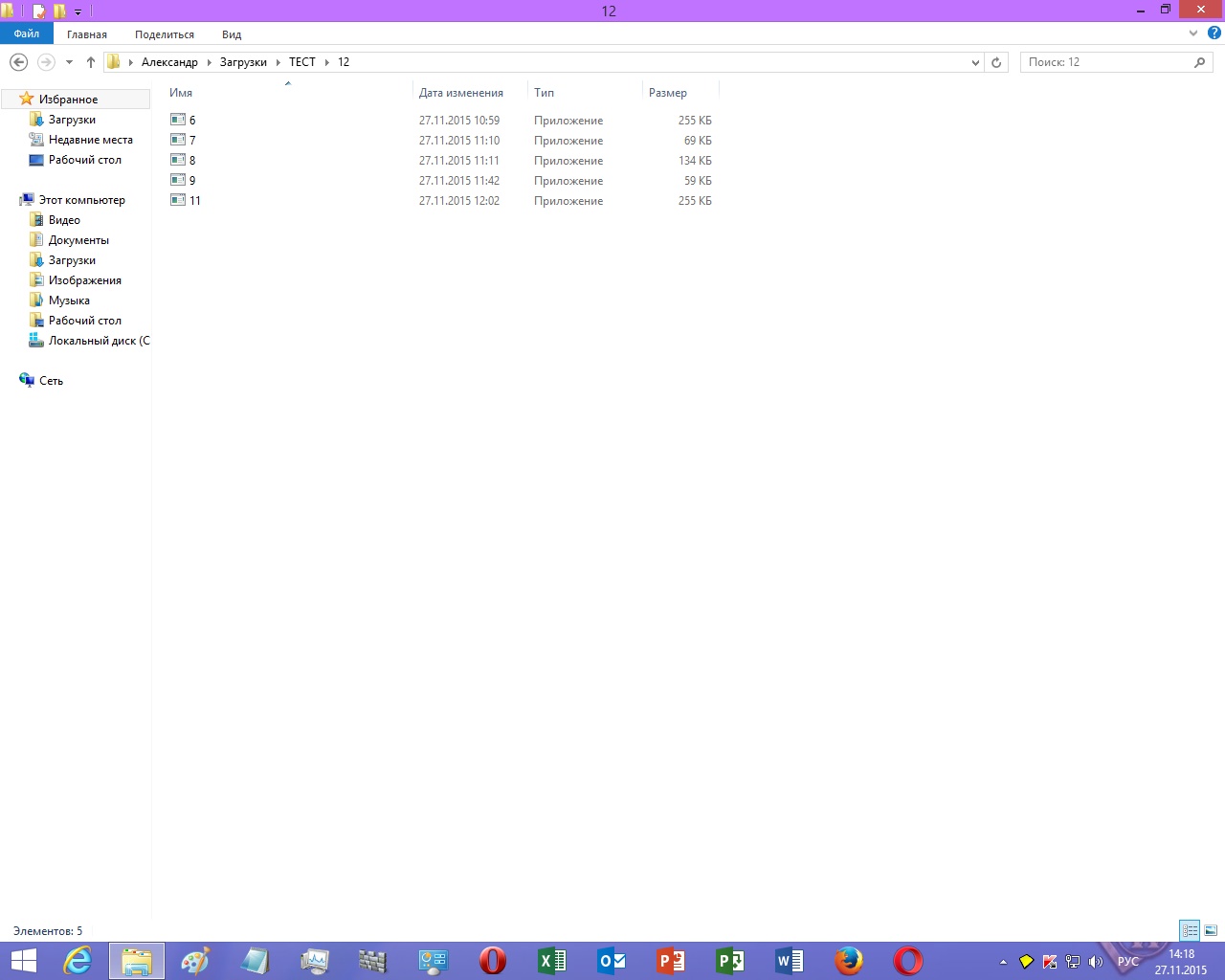Open Рабочий стол under Избранное
This screenshot has height=980, width=1225.
85,160
